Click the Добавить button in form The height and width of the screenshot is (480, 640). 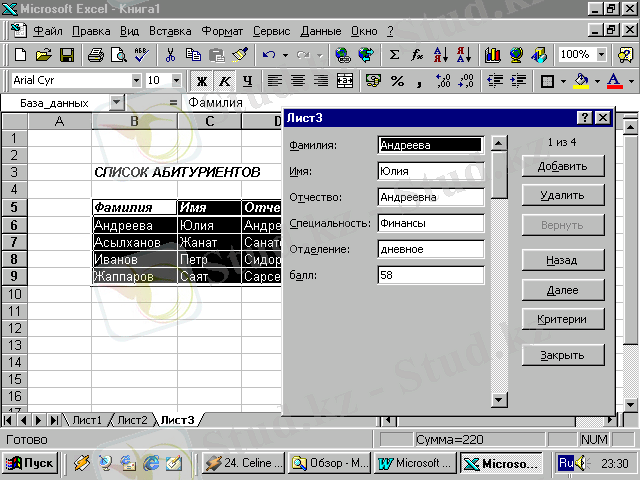562,166
